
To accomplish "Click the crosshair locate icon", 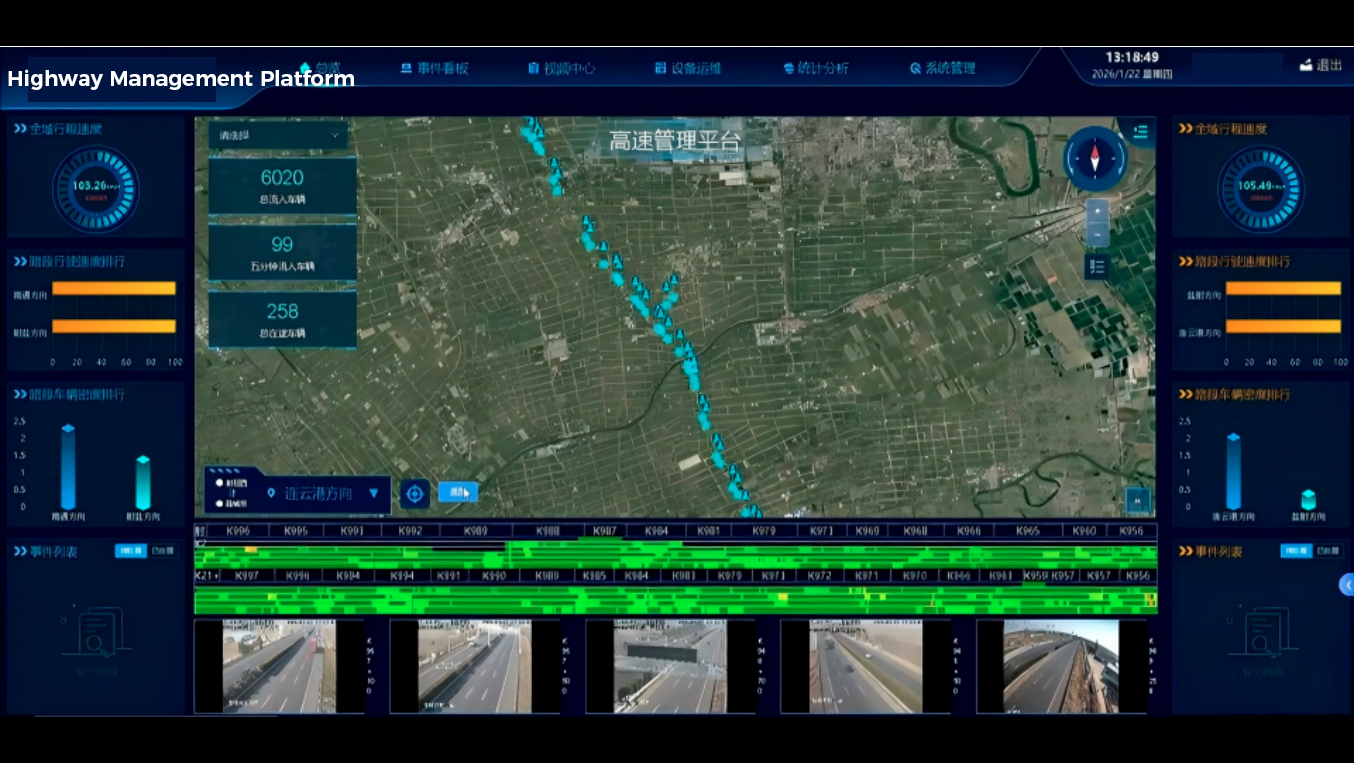I will 415,493.
